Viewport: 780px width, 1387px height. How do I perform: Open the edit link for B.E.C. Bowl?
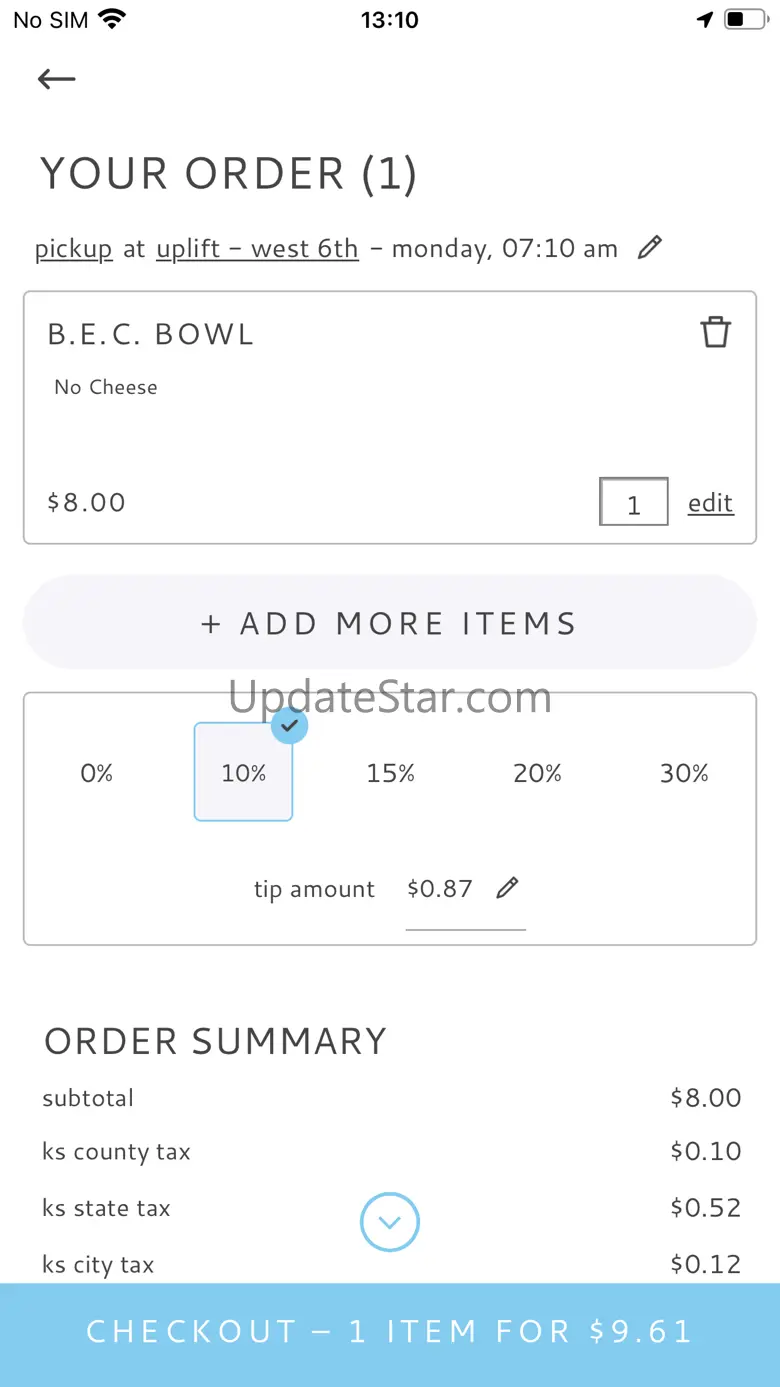(x=710, y=503)
